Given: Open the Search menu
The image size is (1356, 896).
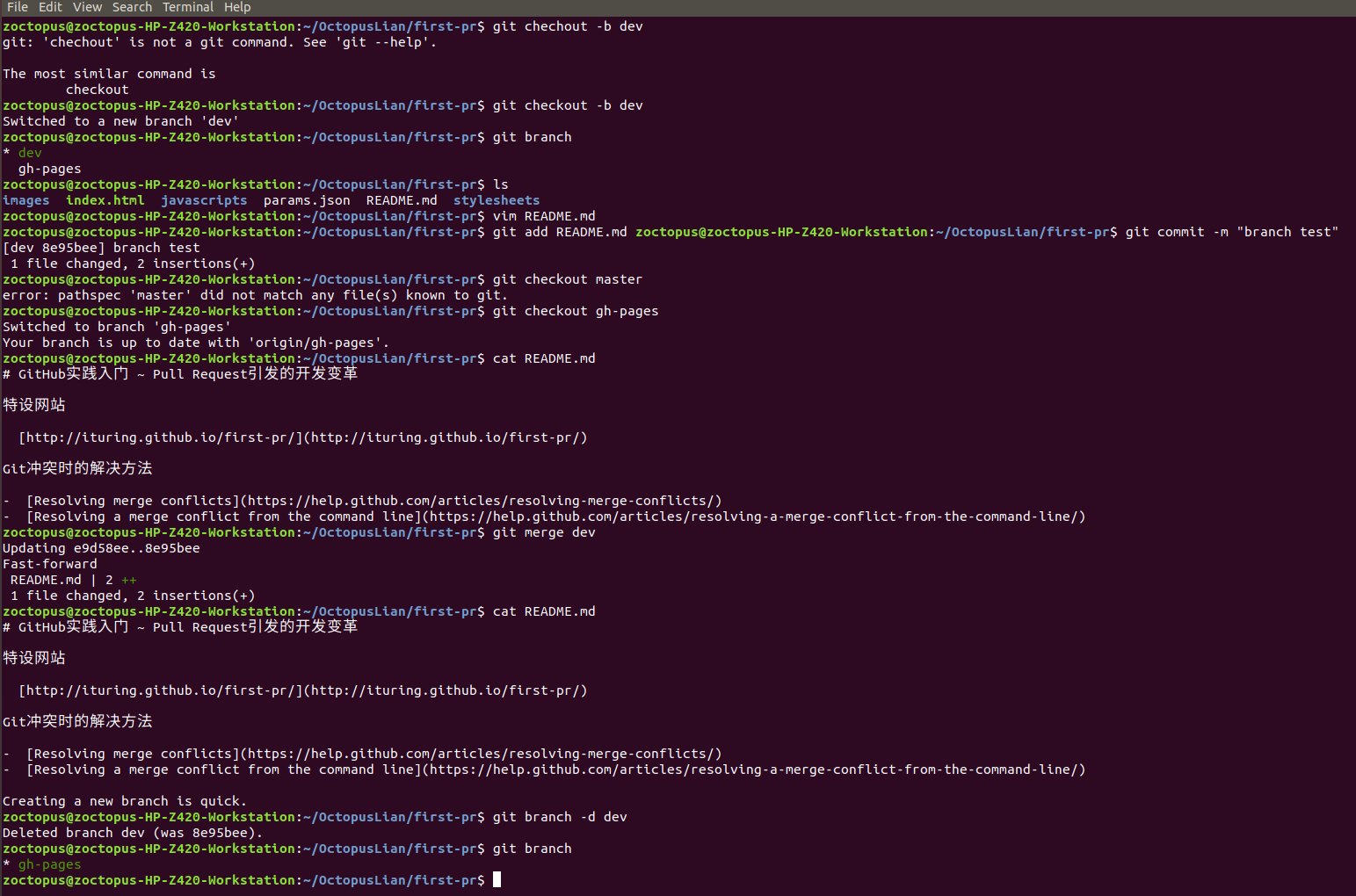Looking at the screenshot, I should tap(132, 7).
